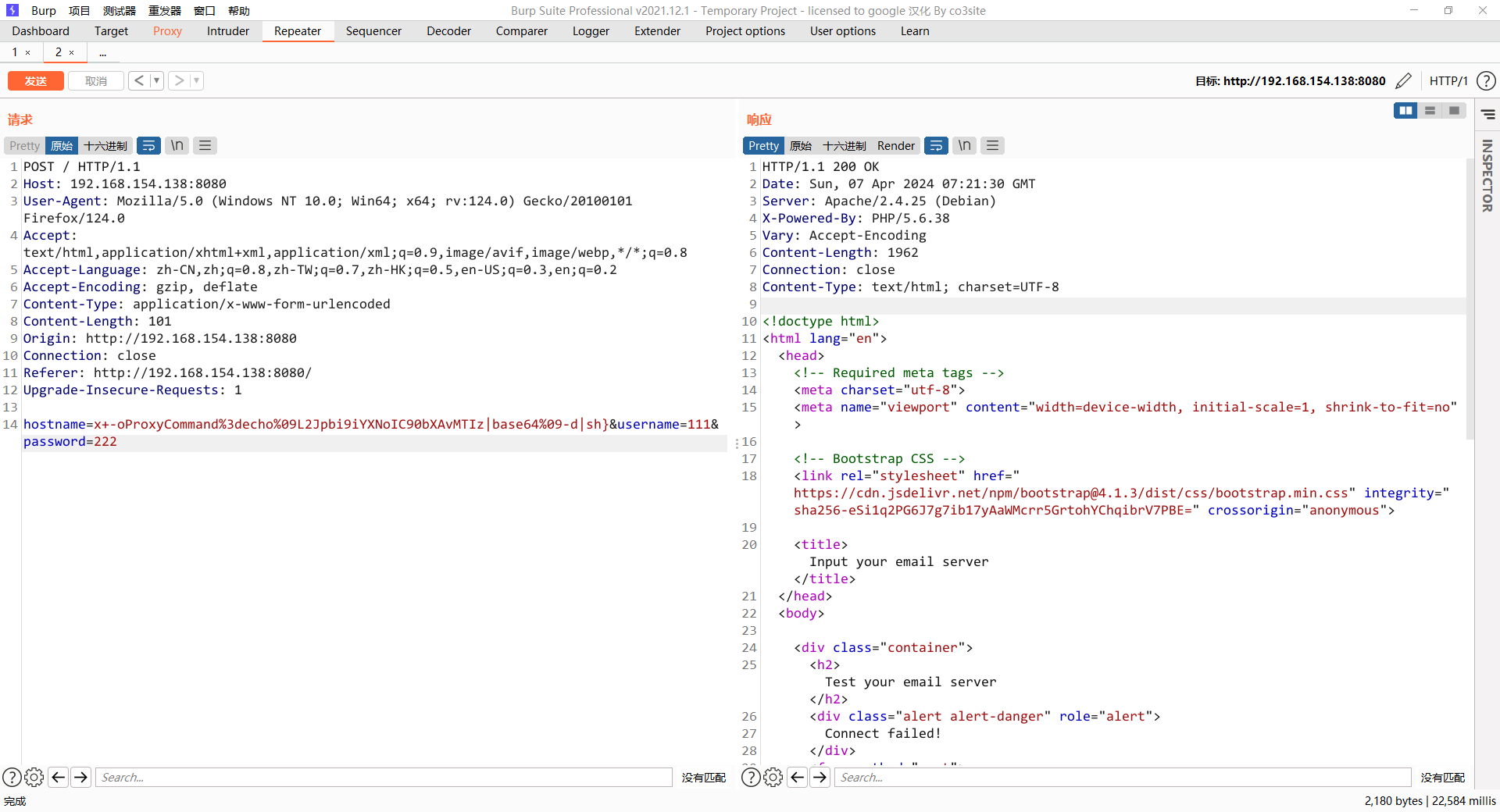Open response panel hamburger options menu
The width and height of the screenshot is (1500, 812).
pos(992,146)
